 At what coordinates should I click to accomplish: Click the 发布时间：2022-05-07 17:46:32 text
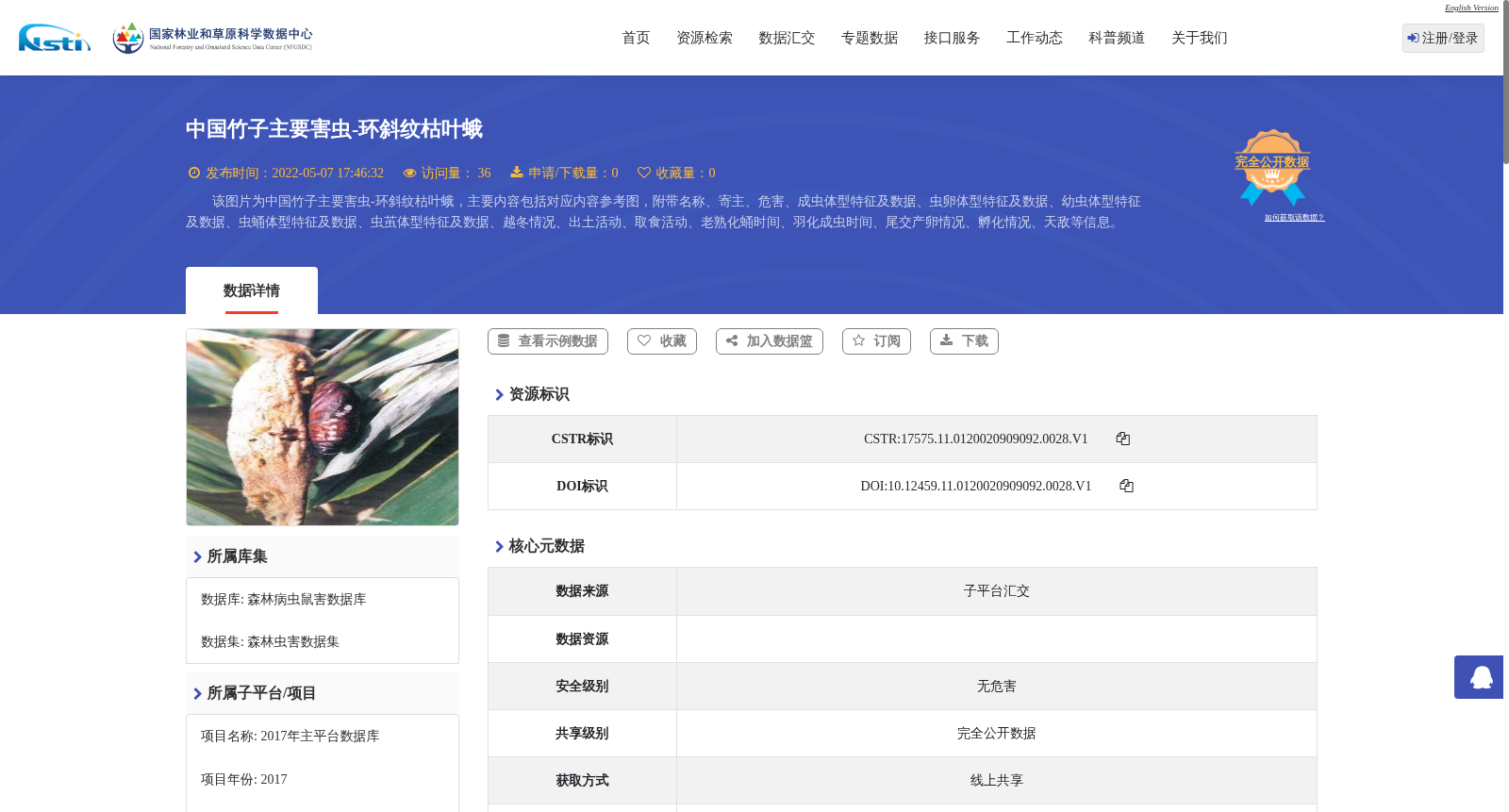(x=294, y=174)
